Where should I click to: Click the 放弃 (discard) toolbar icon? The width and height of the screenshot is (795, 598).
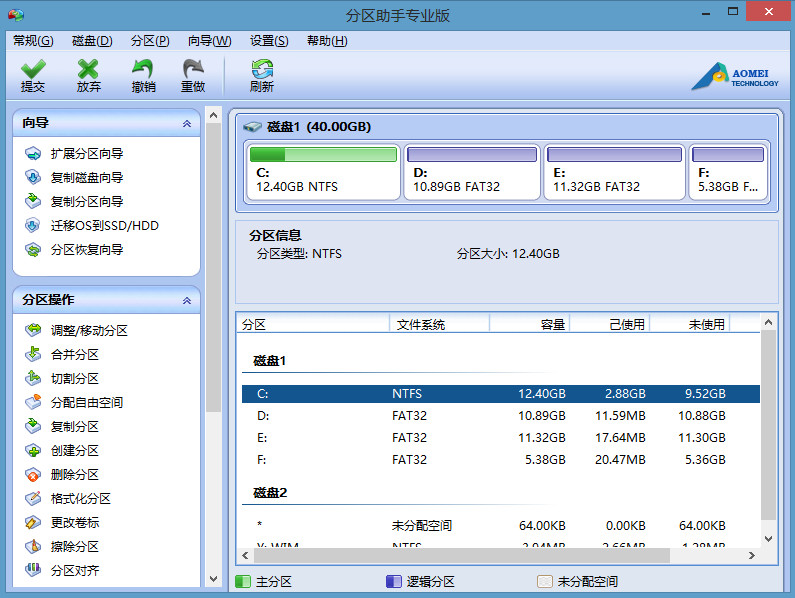[89, 75]
